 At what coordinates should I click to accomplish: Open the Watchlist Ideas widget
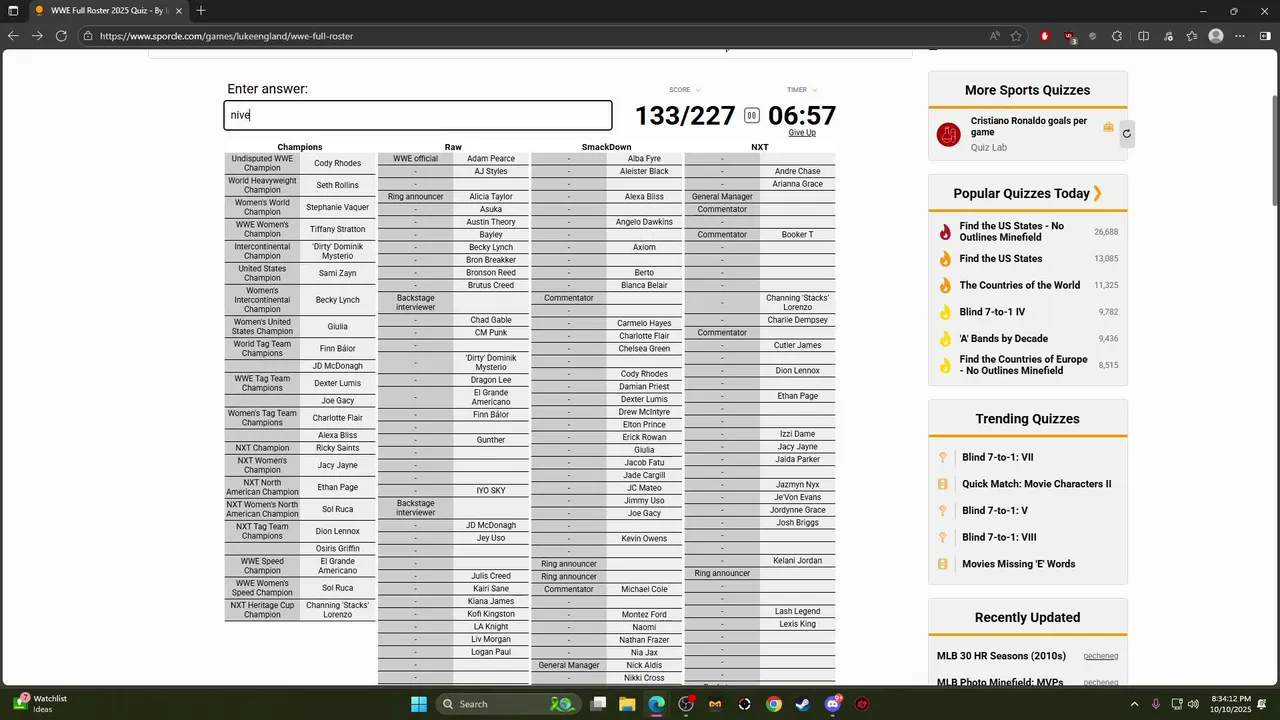40,704
